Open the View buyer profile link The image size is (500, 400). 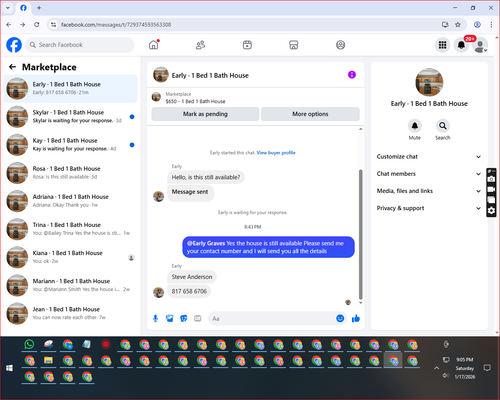tap(276, 153)
